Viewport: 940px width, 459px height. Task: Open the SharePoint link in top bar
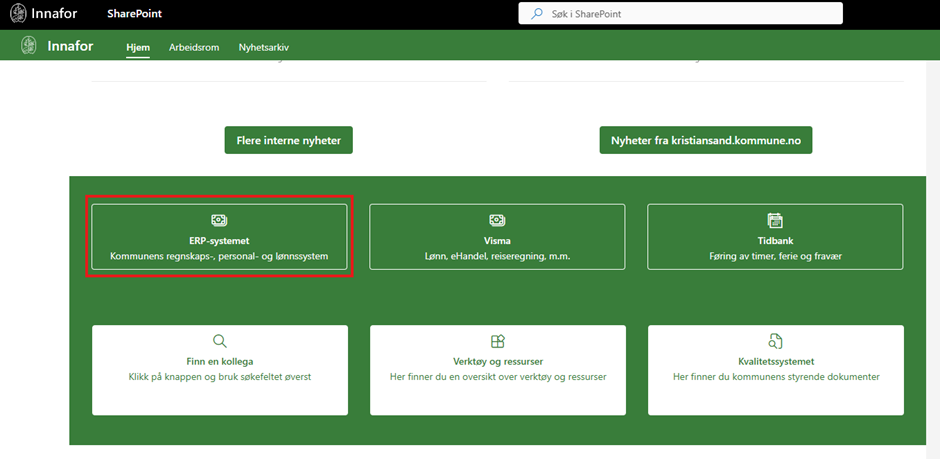135,14
